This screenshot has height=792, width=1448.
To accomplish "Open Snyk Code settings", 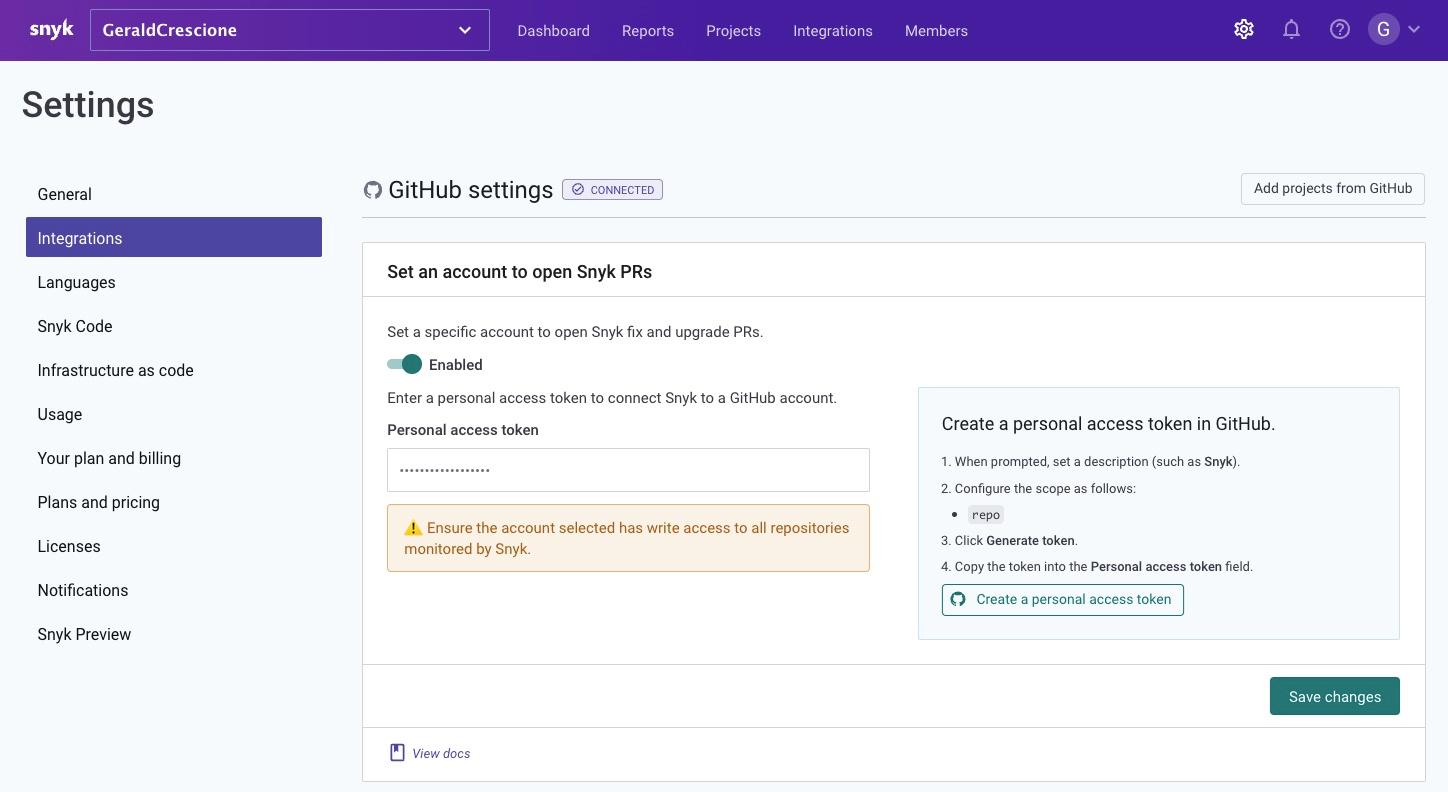I will point(174,326).
